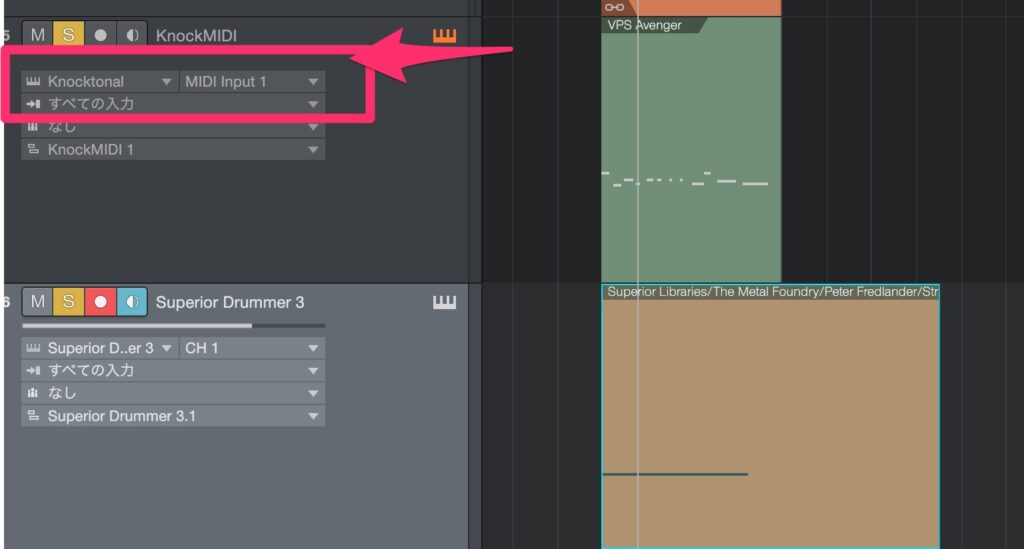Click the Superior Drummer 3 volume slider

pos(172,325)
